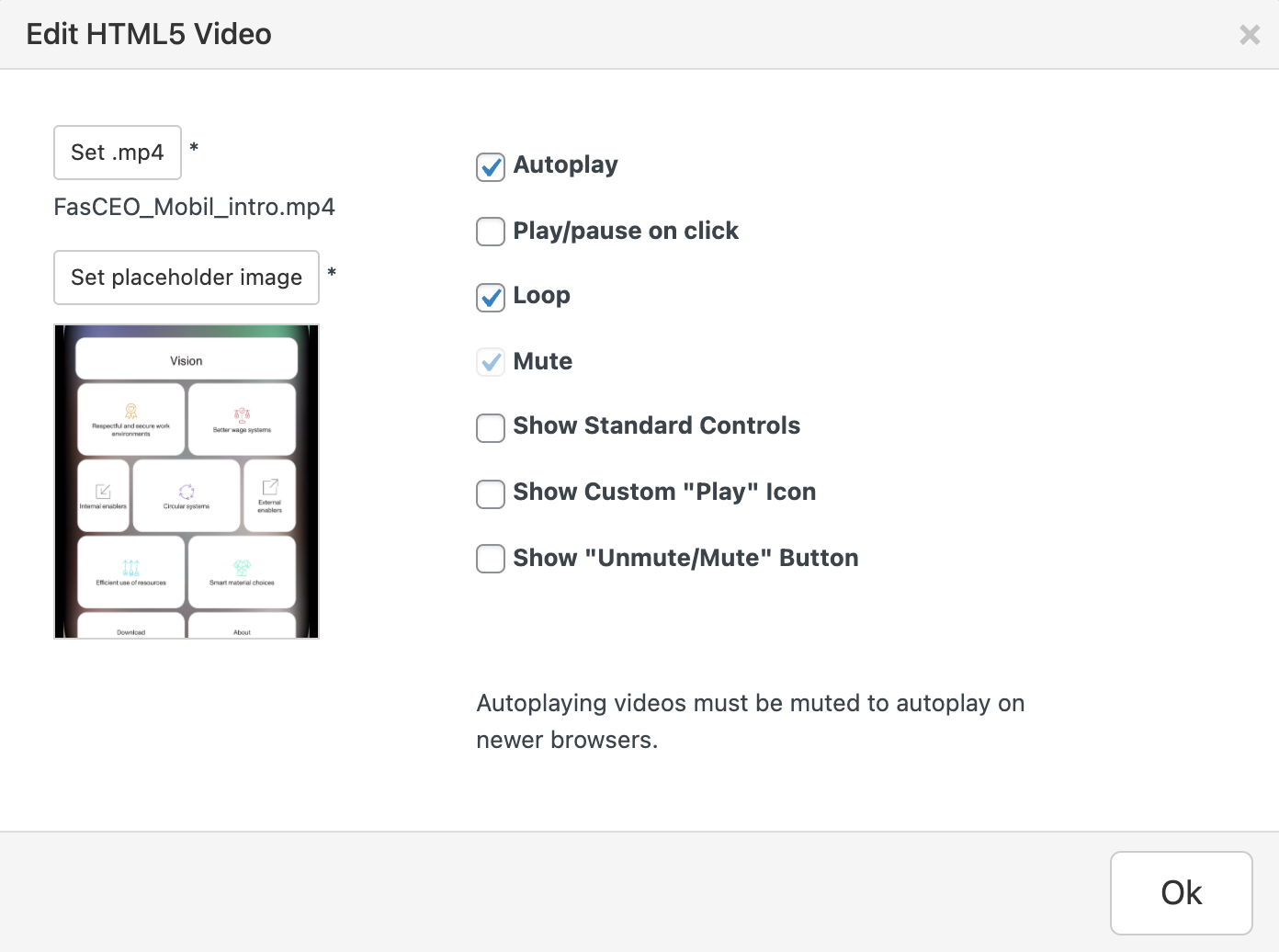
Task: Click the External enablers icon in the preview
Action: coord(270,487)
